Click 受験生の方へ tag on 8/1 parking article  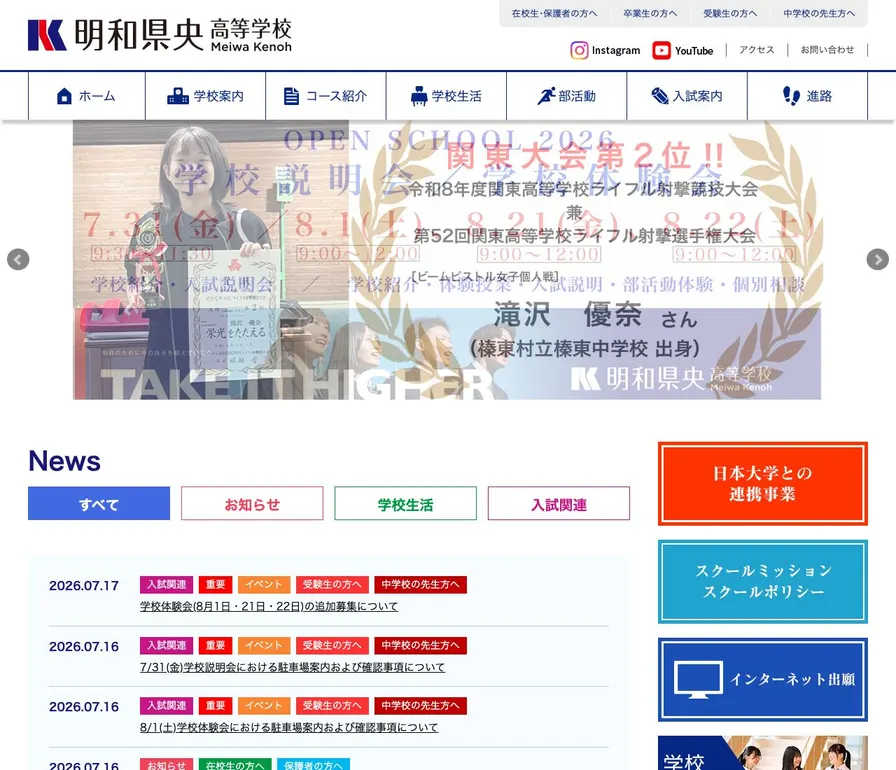coord(332,706)
